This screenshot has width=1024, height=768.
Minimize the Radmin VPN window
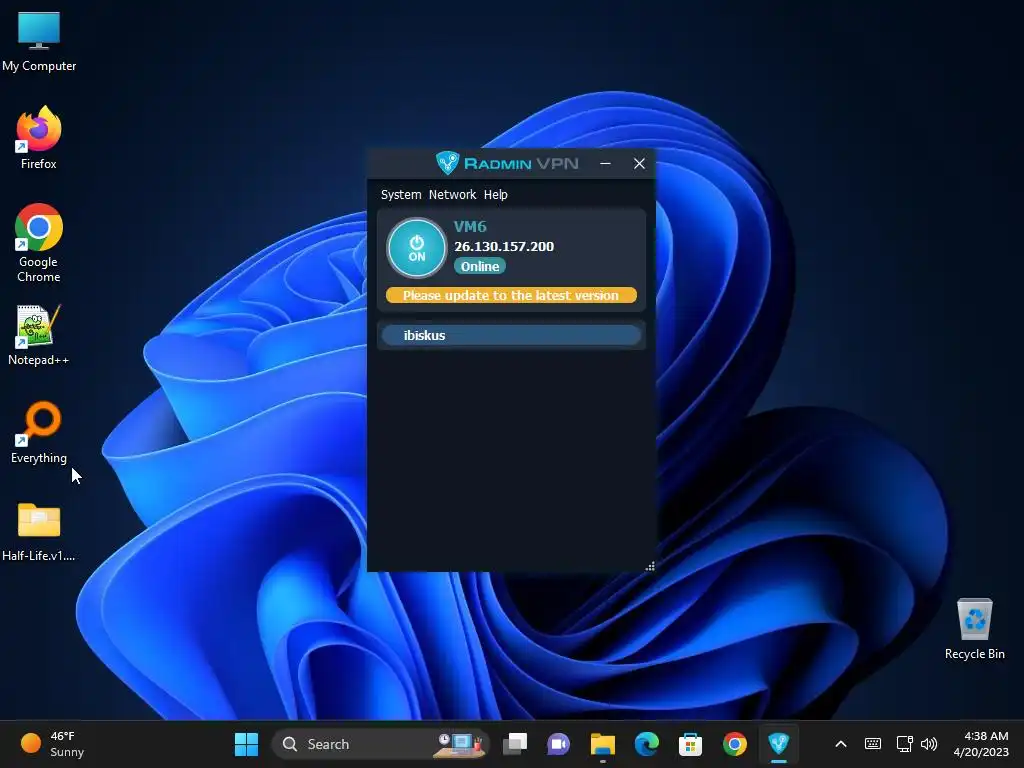(x=605, y=163)
